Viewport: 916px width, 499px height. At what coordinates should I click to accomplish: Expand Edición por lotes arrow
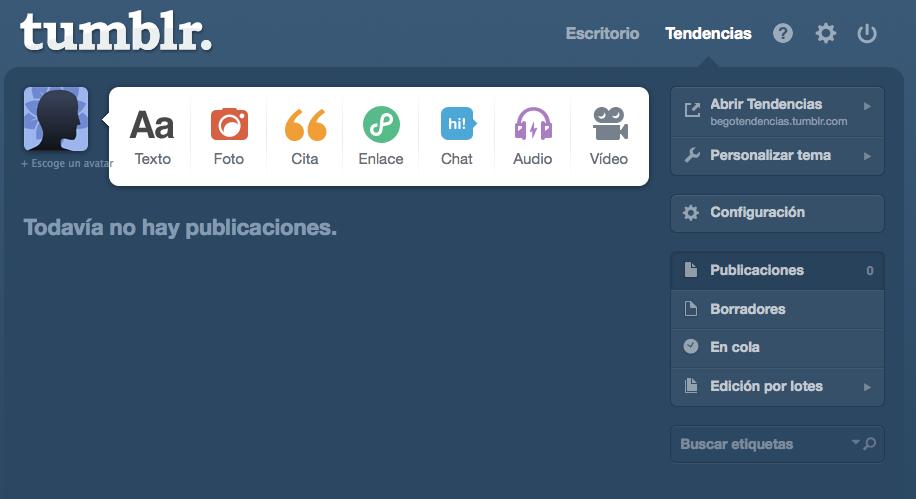click(x=867, y=387)
